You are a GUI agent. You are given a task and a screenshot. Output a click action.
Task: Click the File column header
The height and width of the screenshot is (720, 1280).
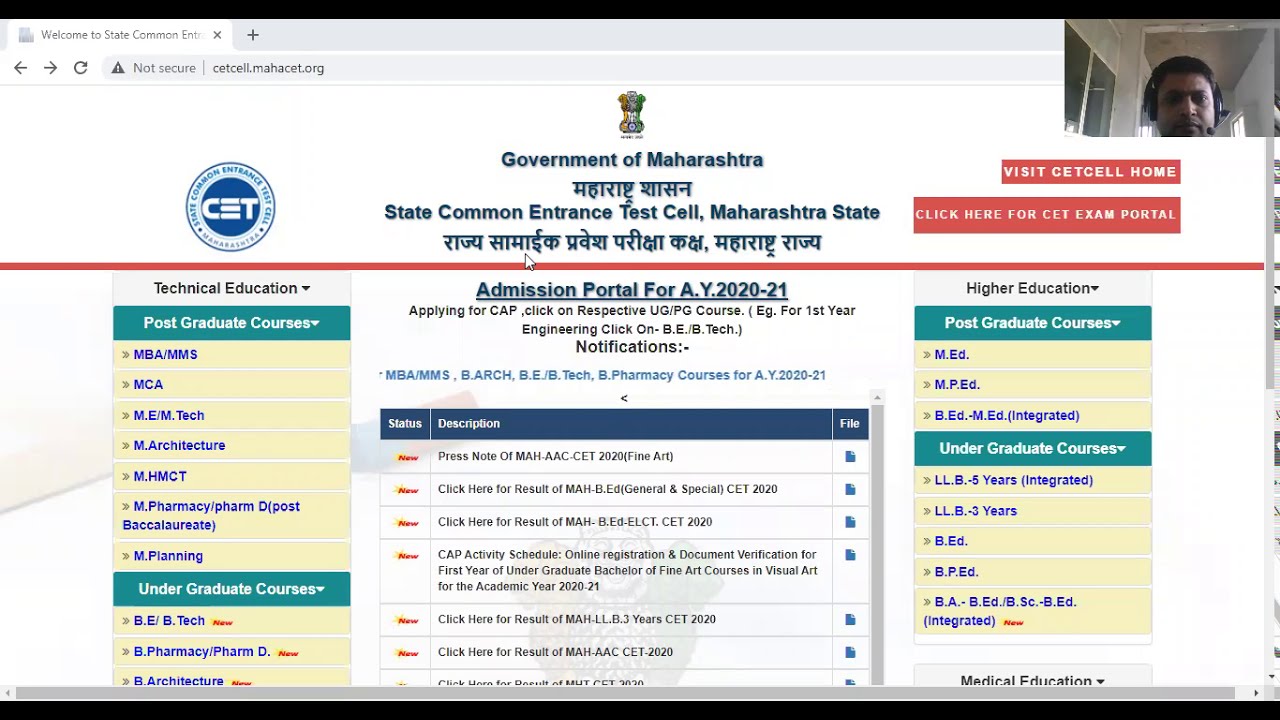point(850,424)
